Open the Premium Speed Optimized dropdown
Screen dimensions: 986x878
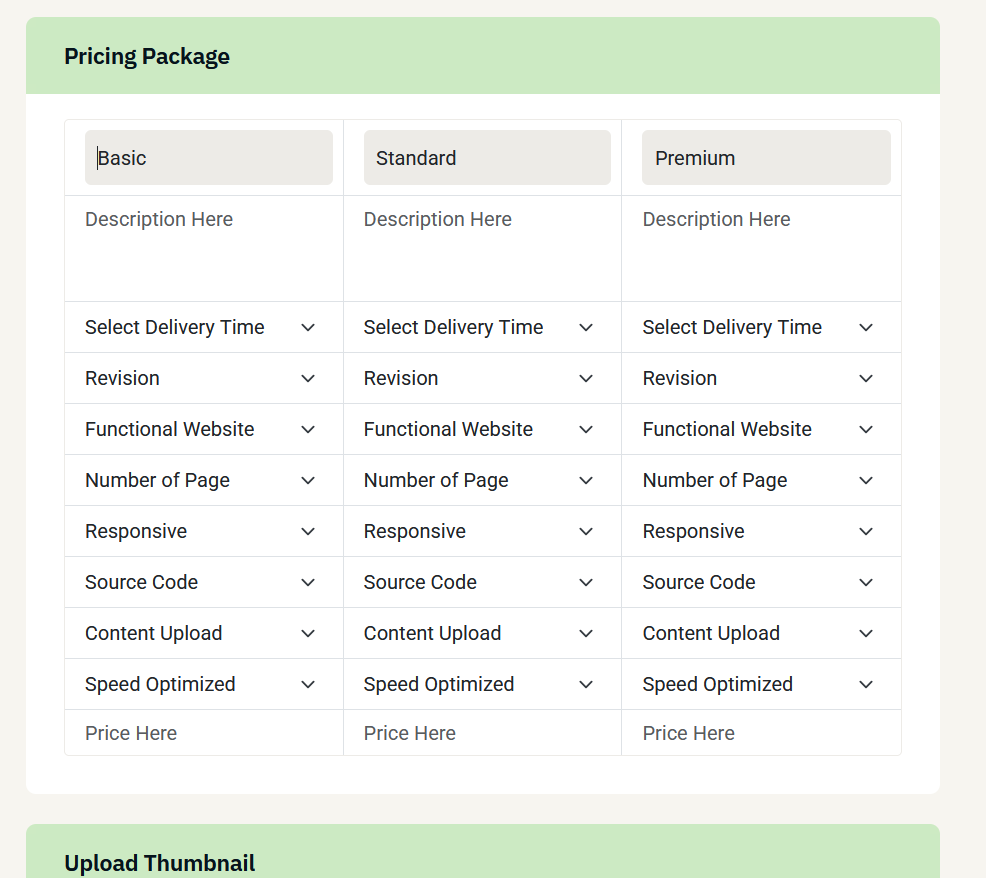[x=761, y=684]
